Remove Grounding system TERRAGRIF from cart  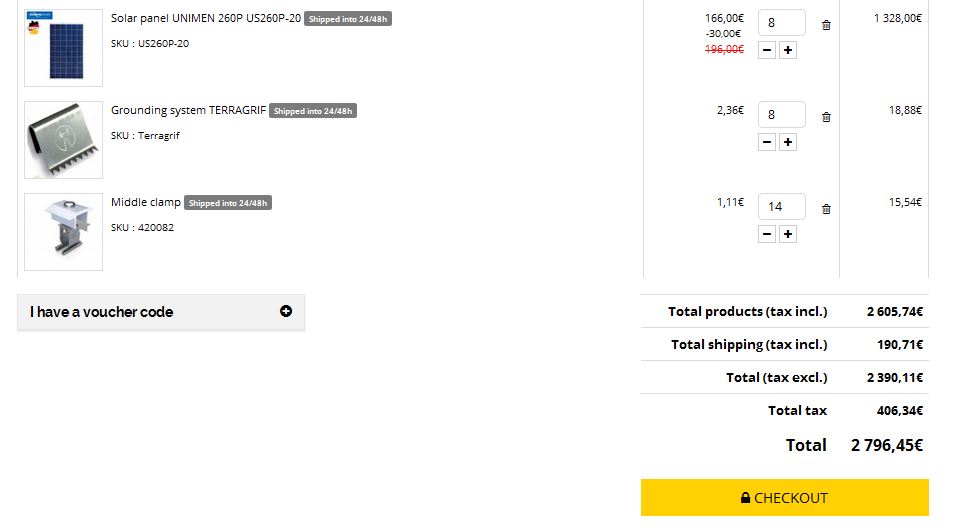click(826, 117)
